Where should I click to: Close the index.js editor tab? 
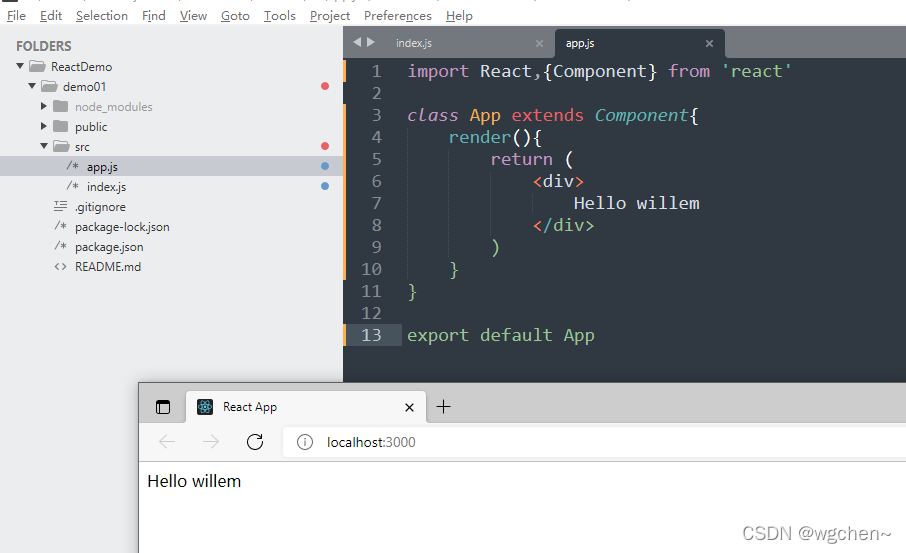tap(539, 43)
